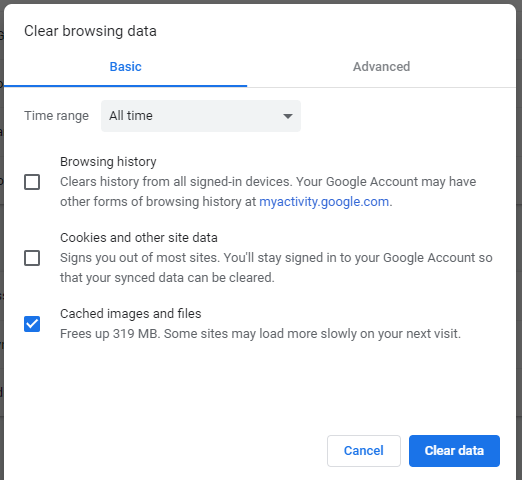Click the dropdown arrow next to All time
The height and width of the screenshot is (480, 522).
(288, 116)
